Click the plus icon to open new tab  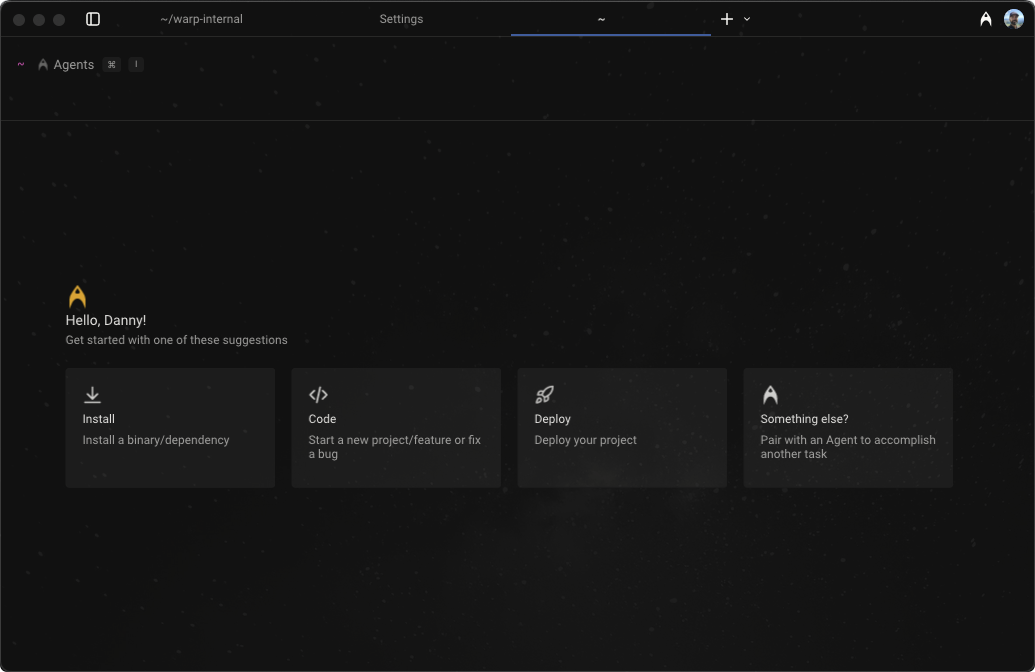pos(727,19)
